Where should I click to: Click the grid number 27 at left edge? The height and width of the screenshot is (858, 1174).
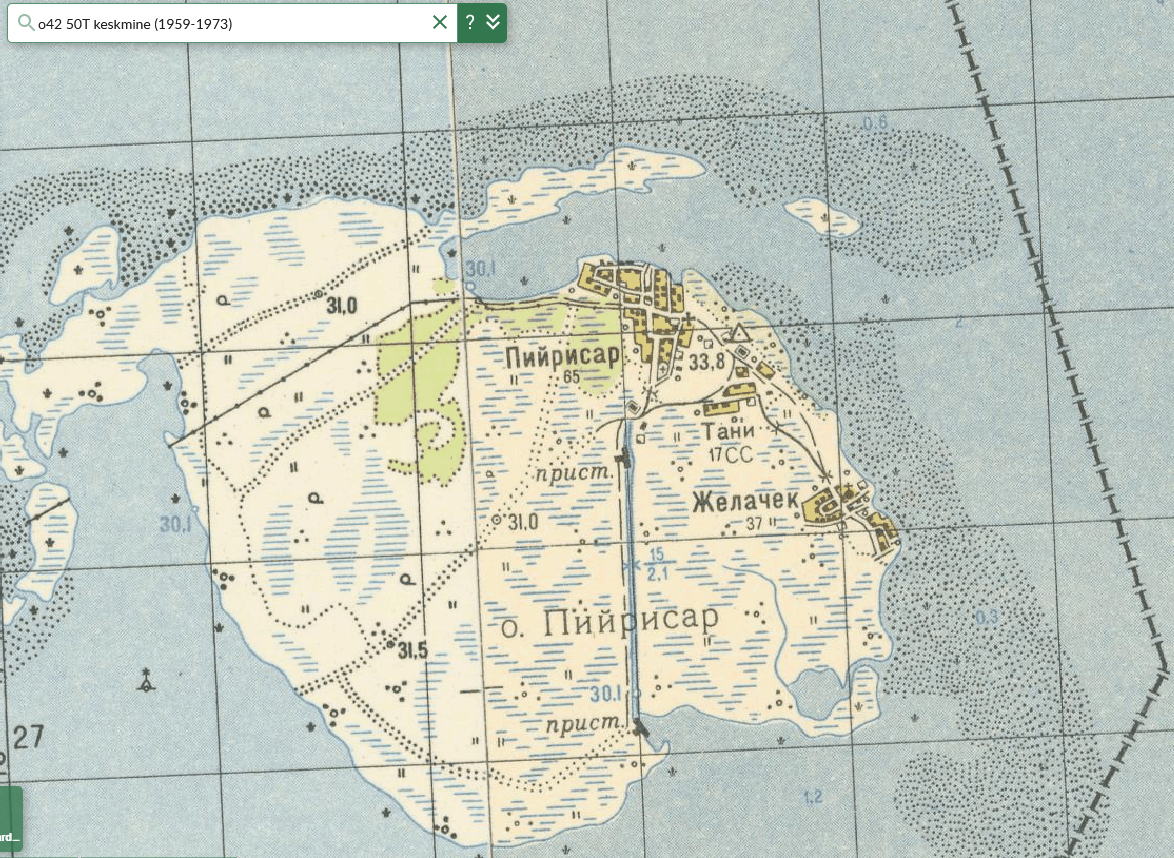click(28, 737)
